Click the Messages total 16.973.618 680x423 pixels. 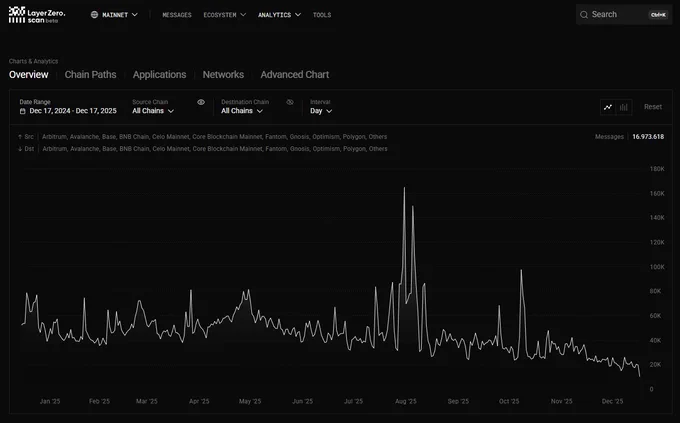click(x=648, y=137)
